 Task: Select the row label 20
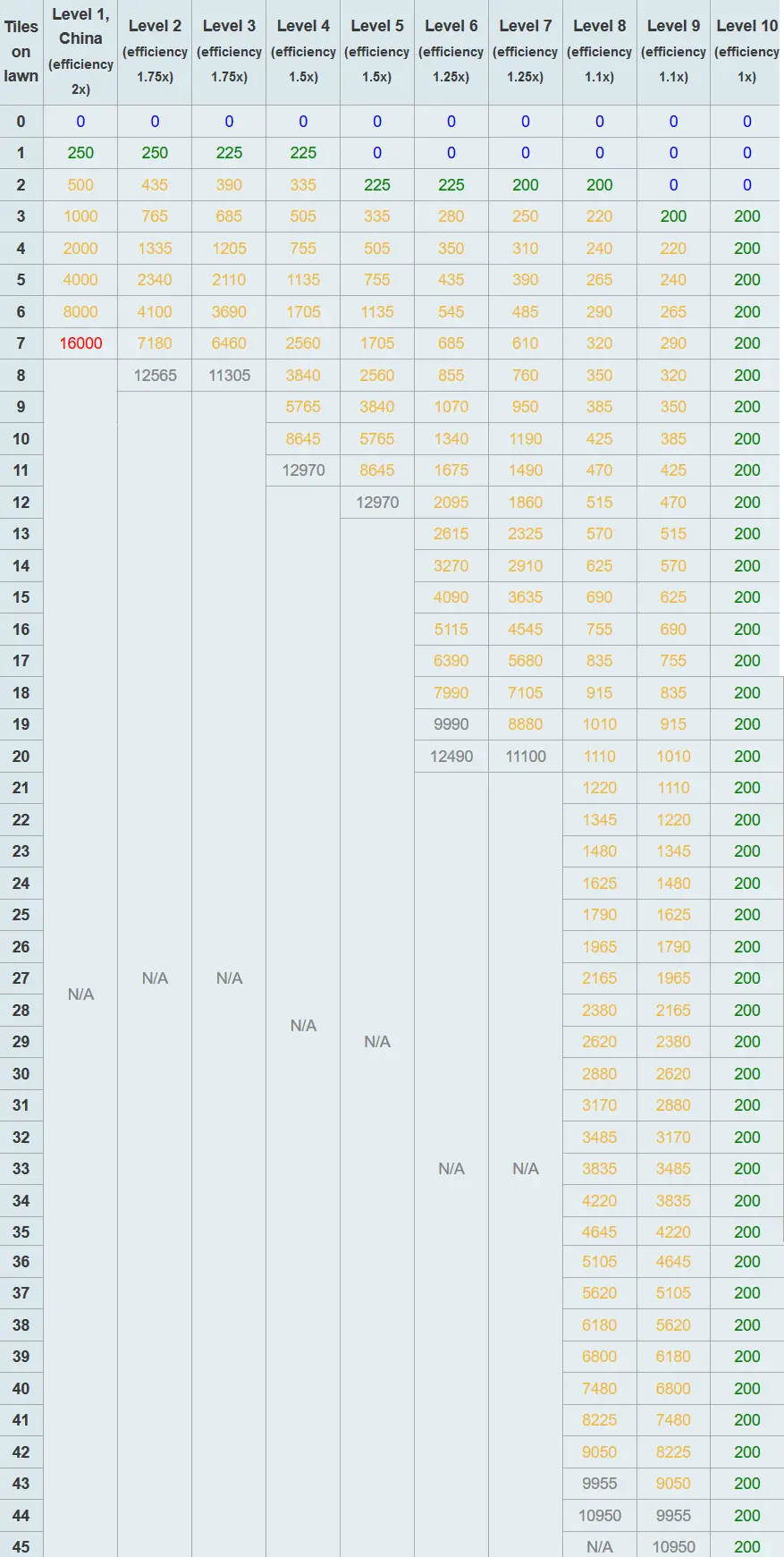[21, 757]
